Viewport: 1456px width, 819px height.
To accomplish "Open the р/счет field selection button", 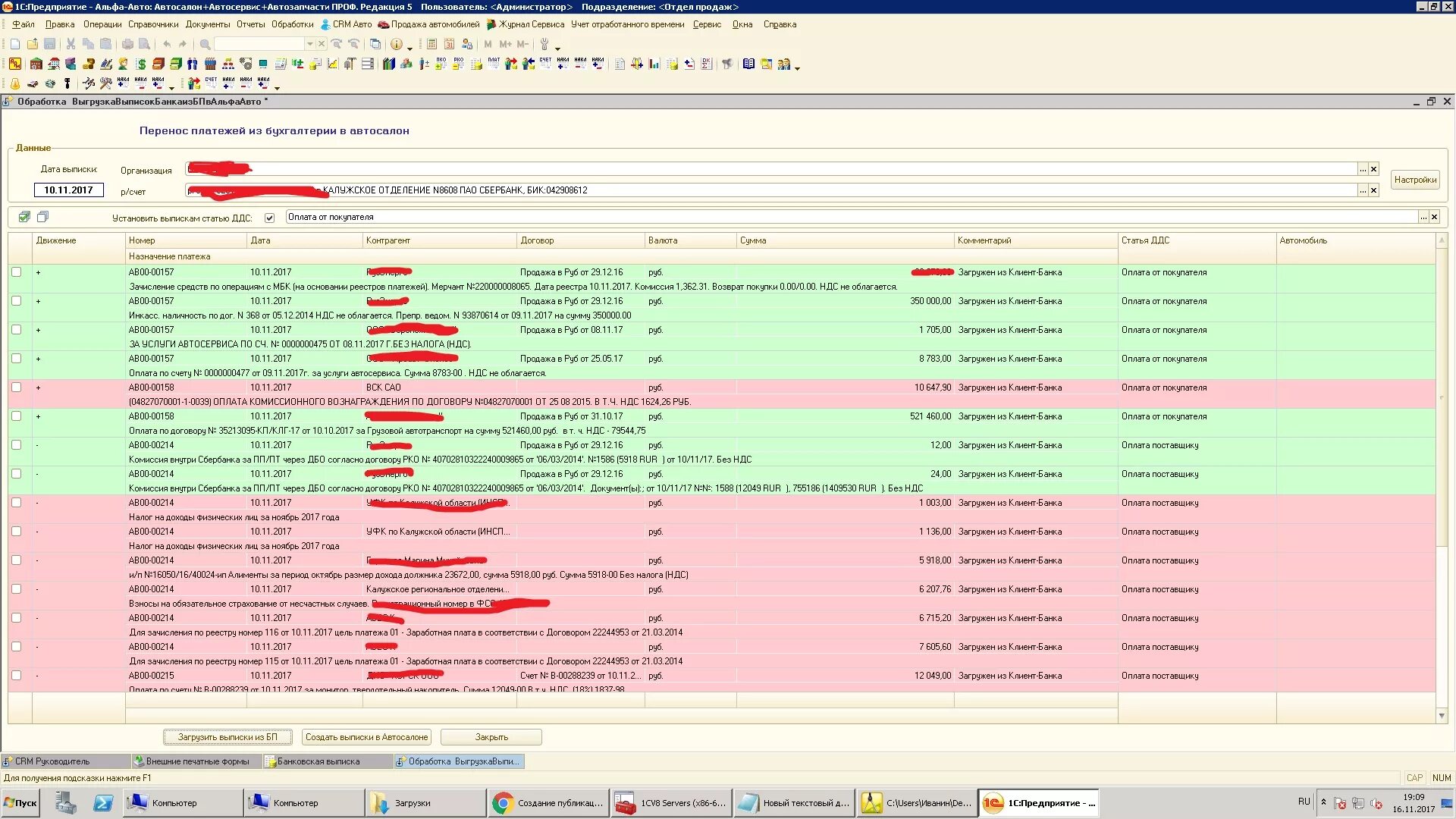I will (x=1362, y=190).
